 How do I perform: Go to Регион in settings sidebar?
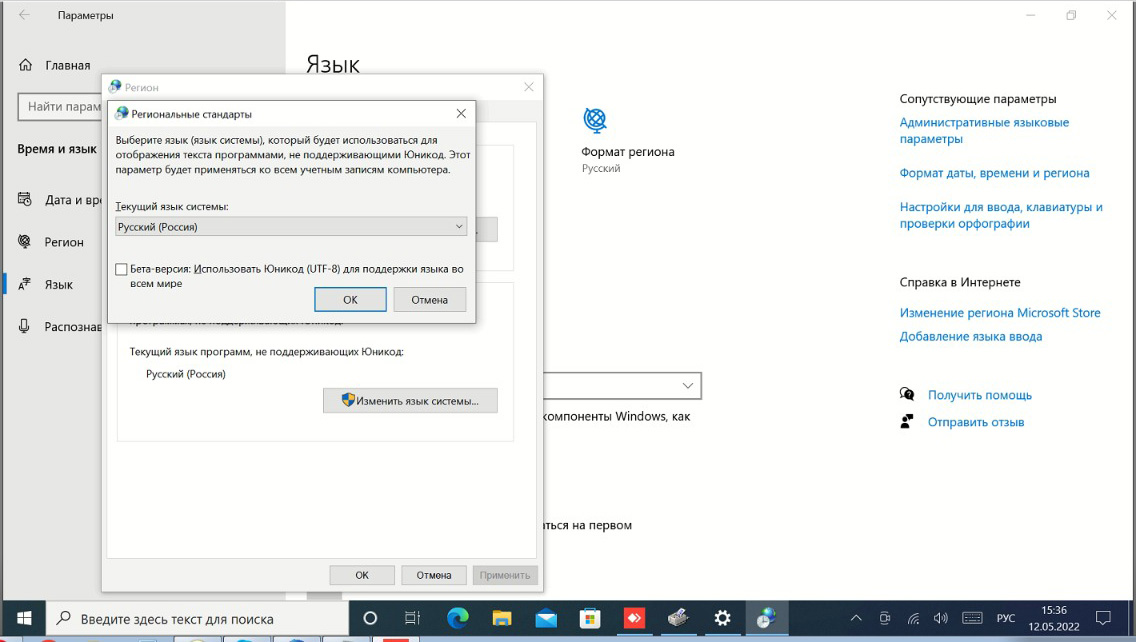pyautogui.click(x=64, y=242)
